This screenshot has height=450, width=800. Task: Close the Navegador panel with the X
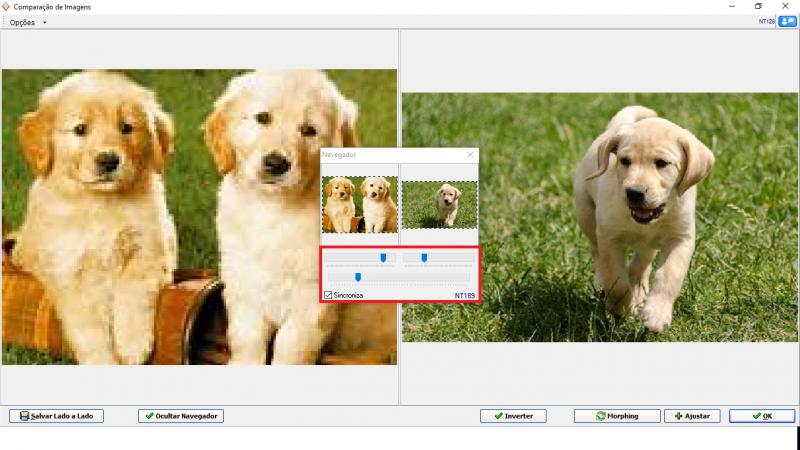coord(470,155)
